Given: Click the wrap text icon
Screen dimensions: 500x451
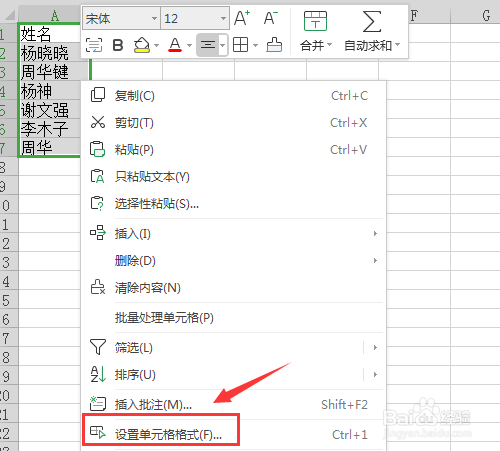Looking at the screenshot, I should pyautogui.click(x=94, y=45).
